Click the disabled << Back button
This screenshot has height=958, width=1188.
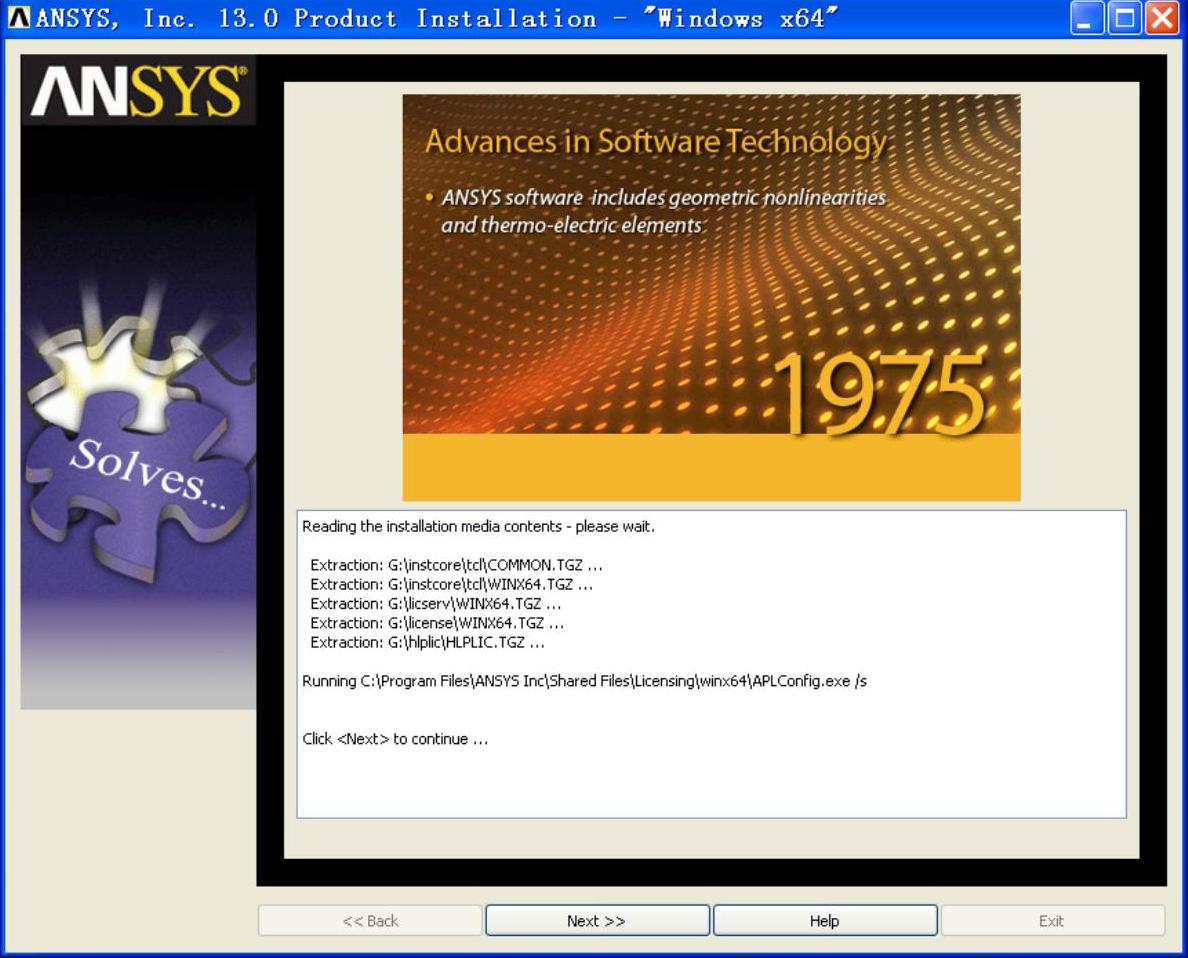click(x=370, y=920)
